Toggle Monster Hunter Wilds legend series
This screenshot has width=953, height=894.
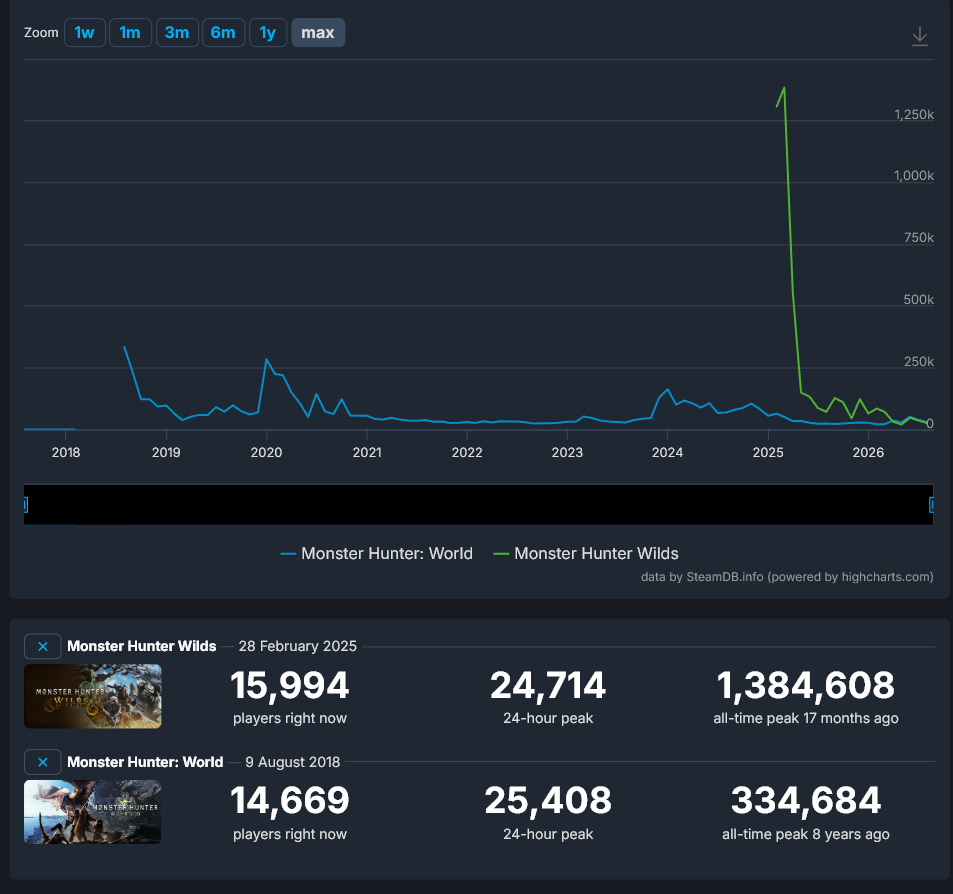coord(586,553)
